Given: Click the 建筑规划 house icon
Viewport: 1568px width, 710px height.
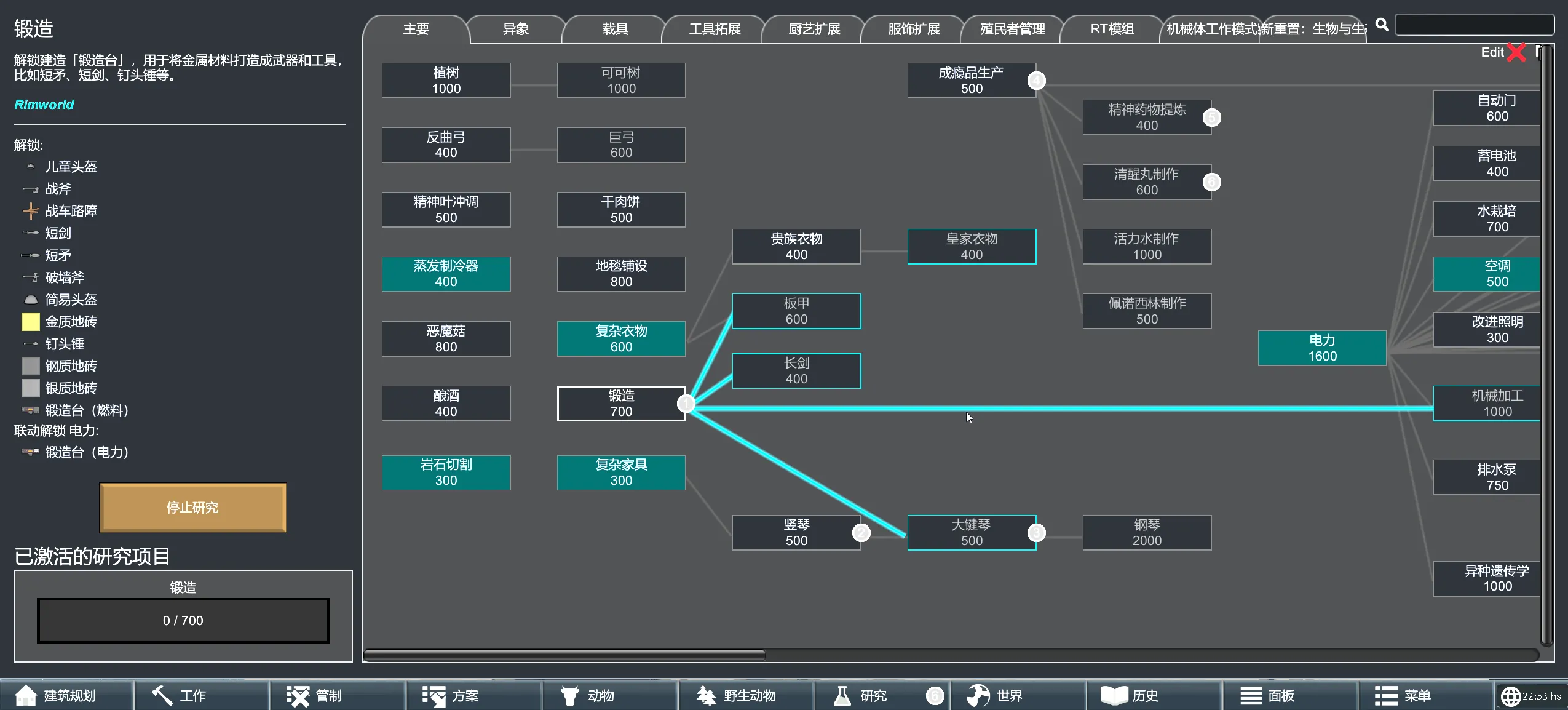Looking at the screenshot, I should click(x=25, y=696).
